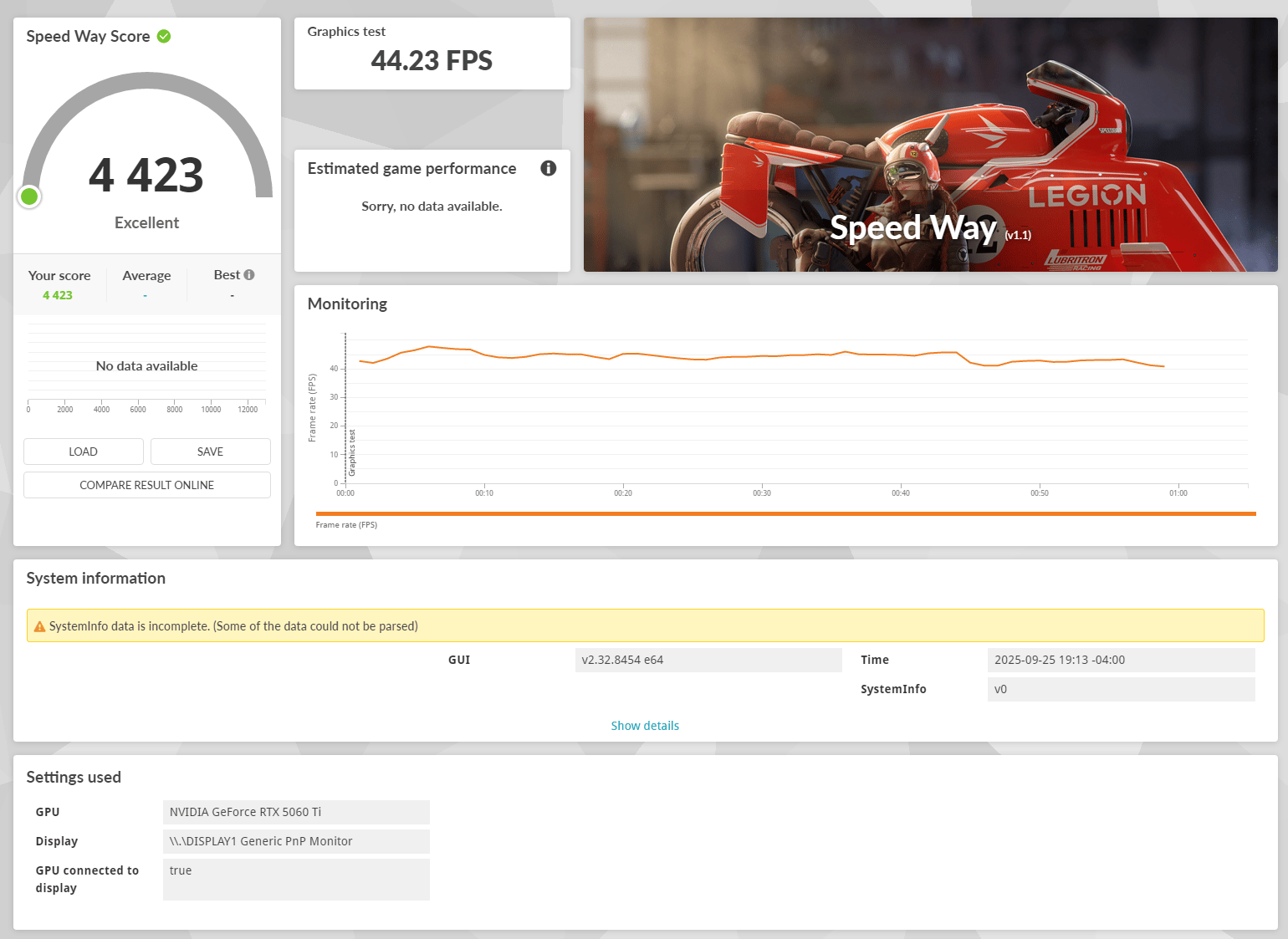The width and height of the screenshot is (1288, 939).
Task: Click the Time value 2025-09-25 19:13 -04:00
Action: [x=1121, y=660]
